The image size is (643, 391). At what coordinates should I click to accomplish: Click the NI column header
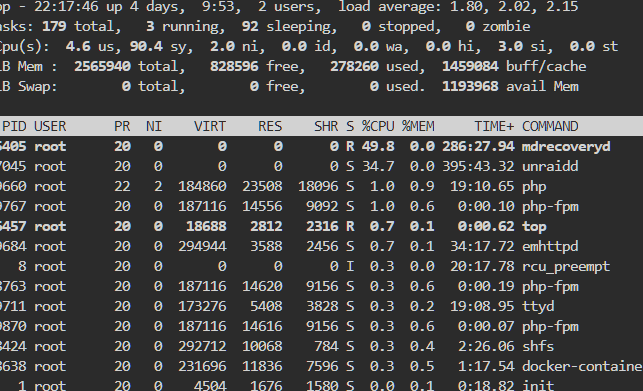click(x=154, y=126)
